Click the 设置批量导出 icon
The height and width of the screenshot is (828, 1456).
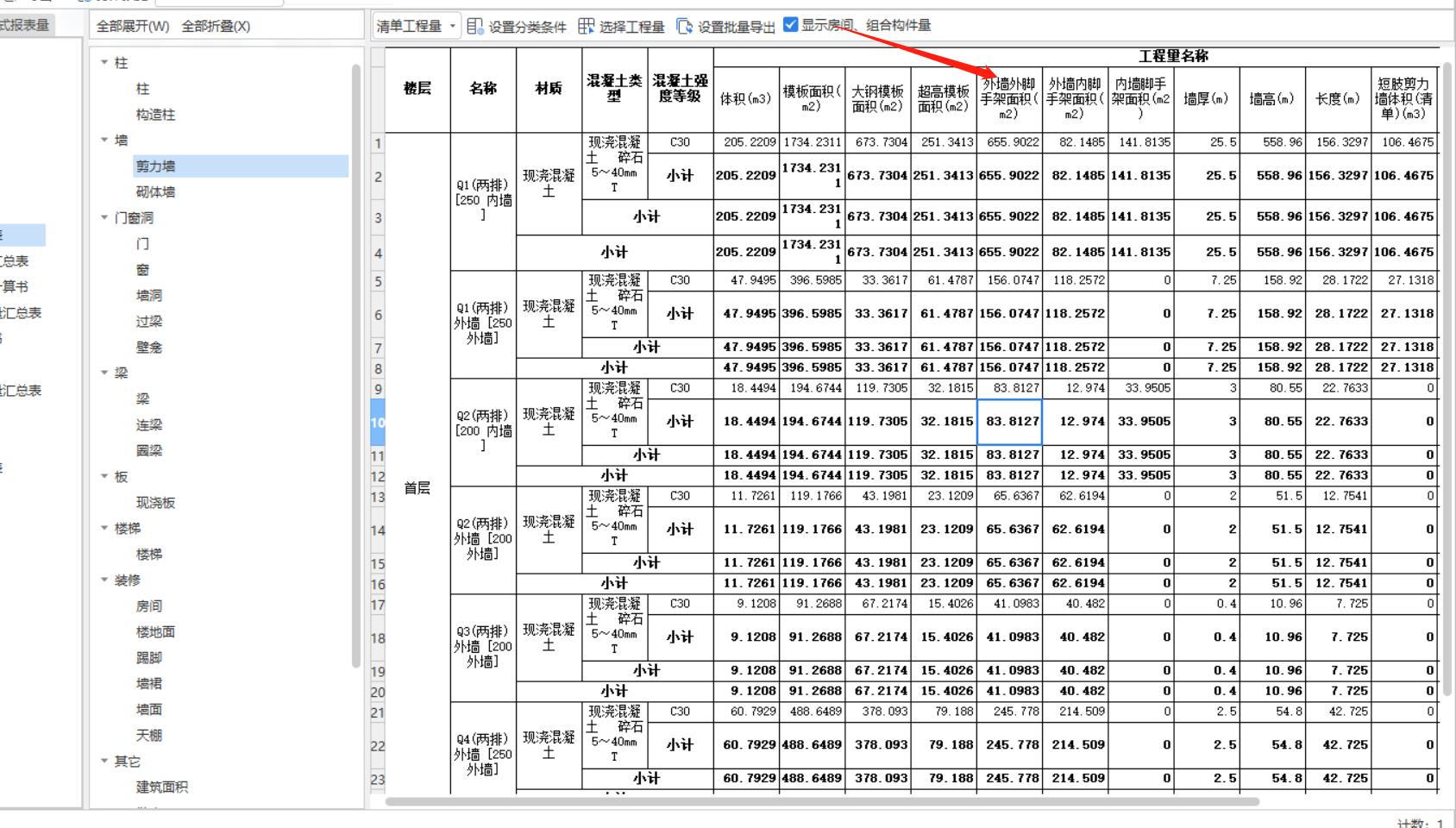click(x=684, y=26)
